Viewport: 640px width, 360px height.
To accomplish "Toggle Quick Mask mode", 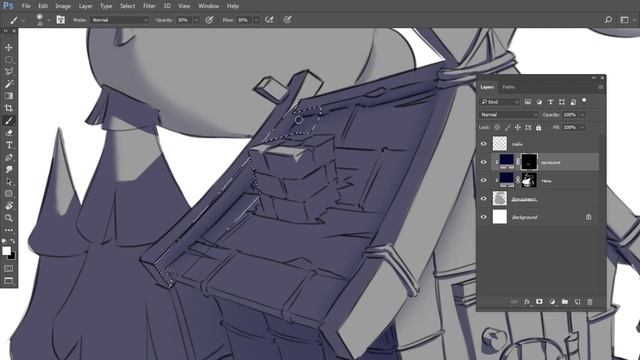I will [x=9, y=268].
